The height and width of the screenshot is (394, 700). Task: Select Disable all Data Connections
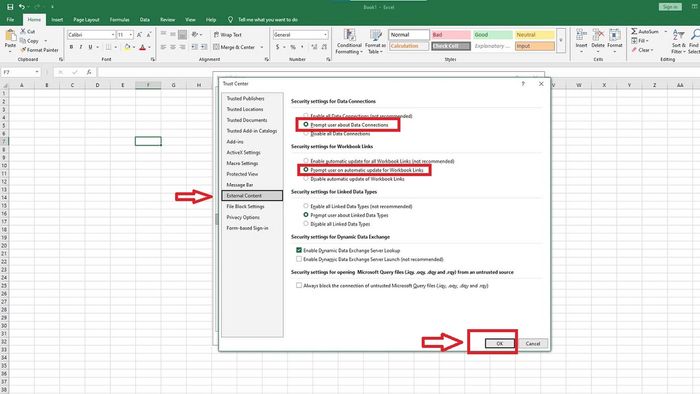click(306, 133)
